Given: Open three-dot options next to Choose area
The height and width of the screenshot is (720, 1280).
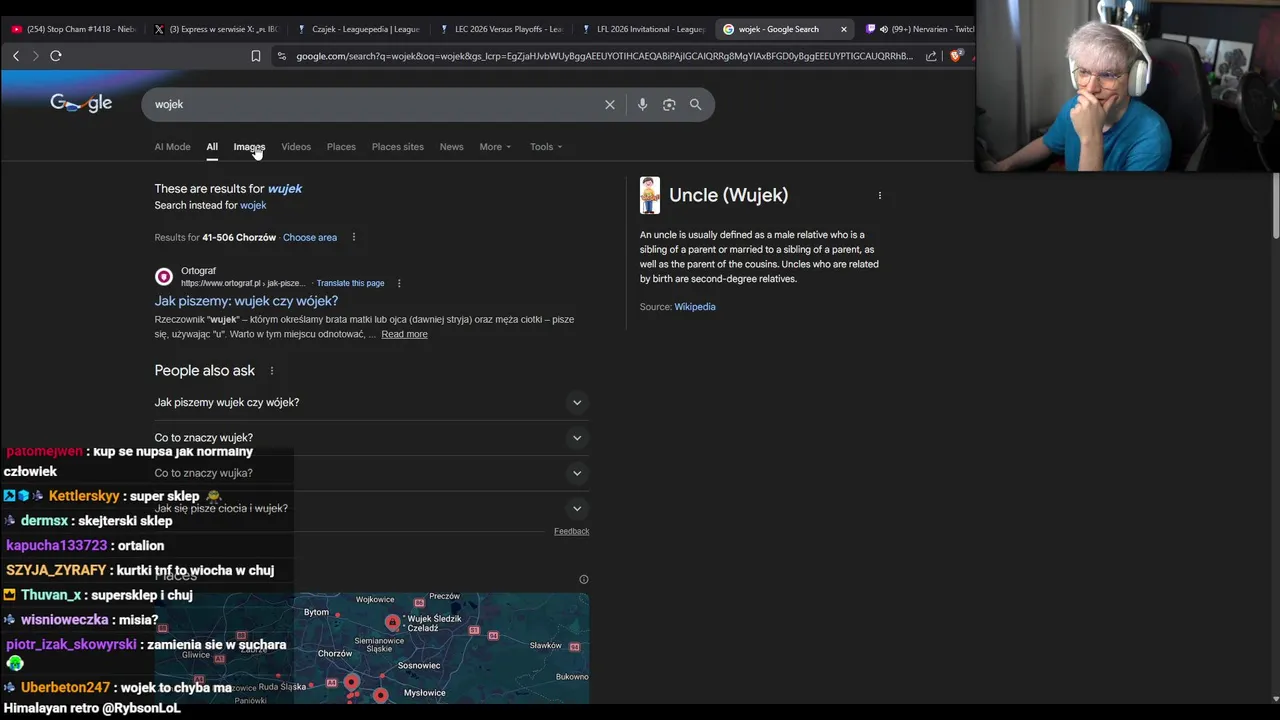Looking at the screenshot, I should 353,237.
